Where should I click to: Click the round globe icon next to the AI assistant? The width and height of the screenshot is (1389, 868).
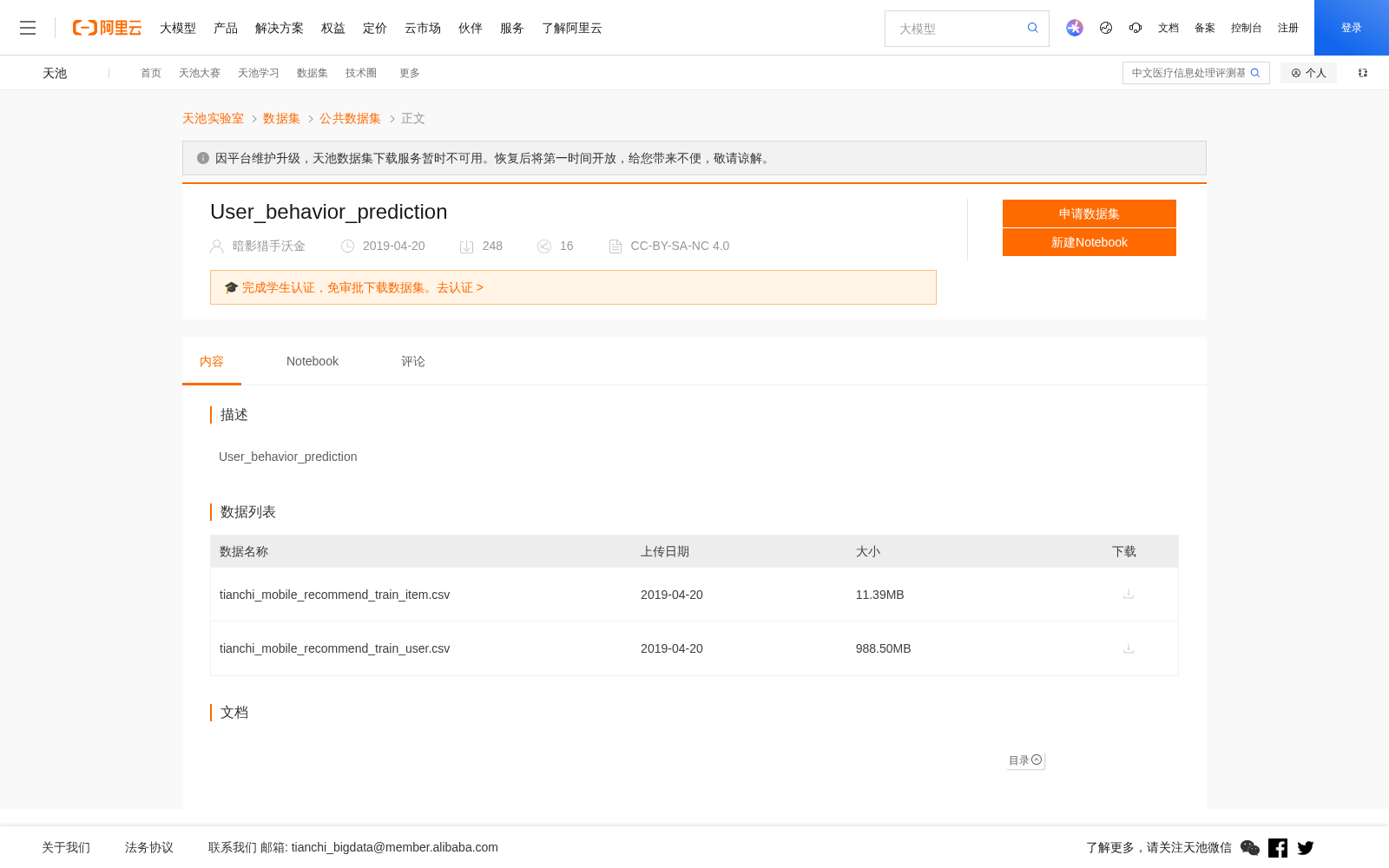(1106, 28)
